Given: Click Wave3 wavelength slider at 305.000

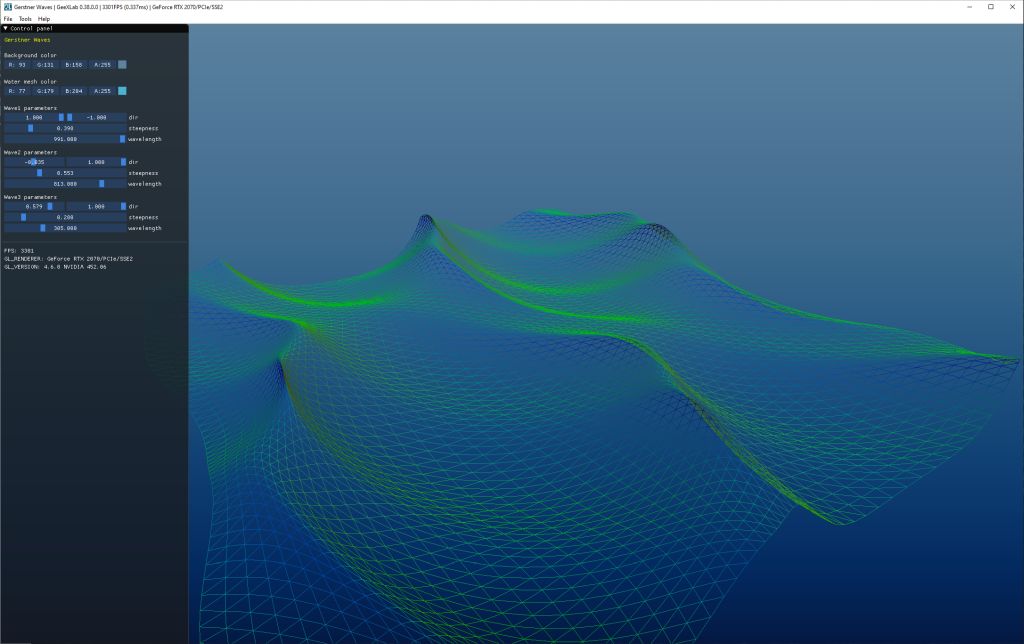Looking at the screenshot, I should tap(65, 229).
